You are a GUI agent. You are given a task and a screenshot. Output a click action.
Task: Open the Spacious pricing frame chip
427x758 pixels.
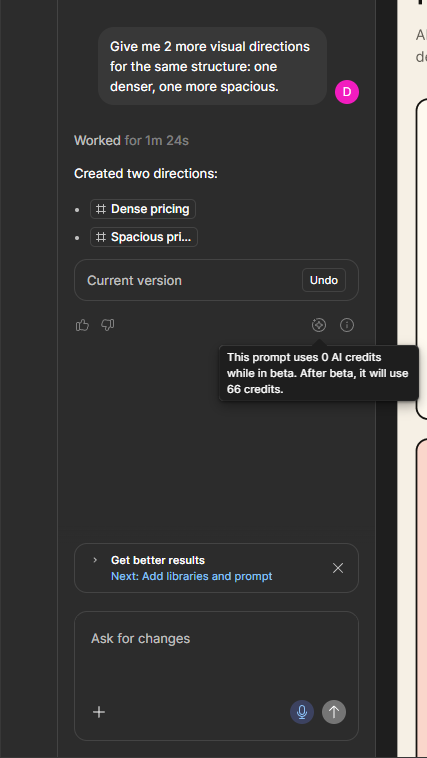pos(144,237)
